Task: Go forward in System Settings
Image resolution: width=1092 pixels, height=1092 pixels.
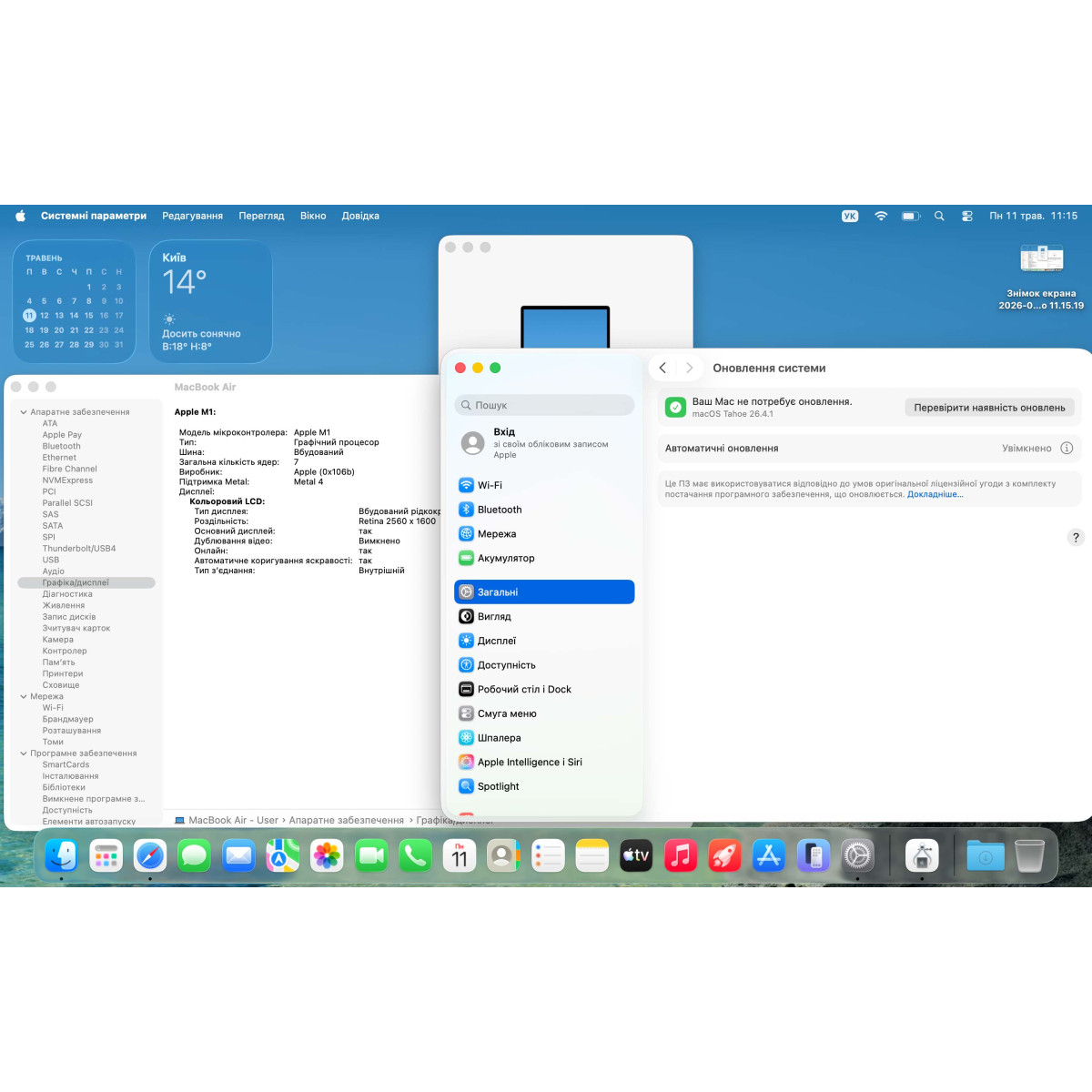Action: click(x=689, y=368)
